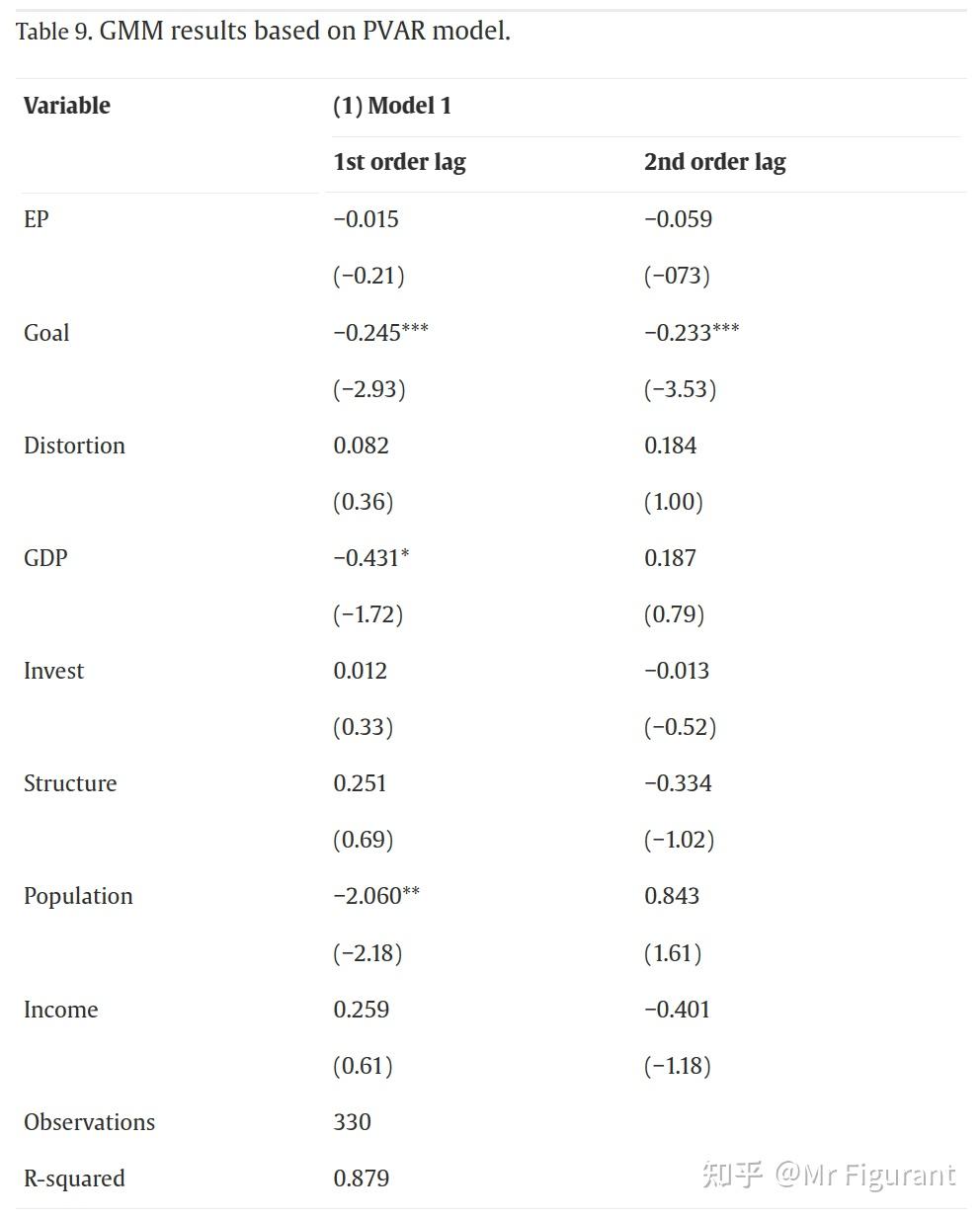
Task: Click the 2nd order lag header
Action: tap(714, 162)
